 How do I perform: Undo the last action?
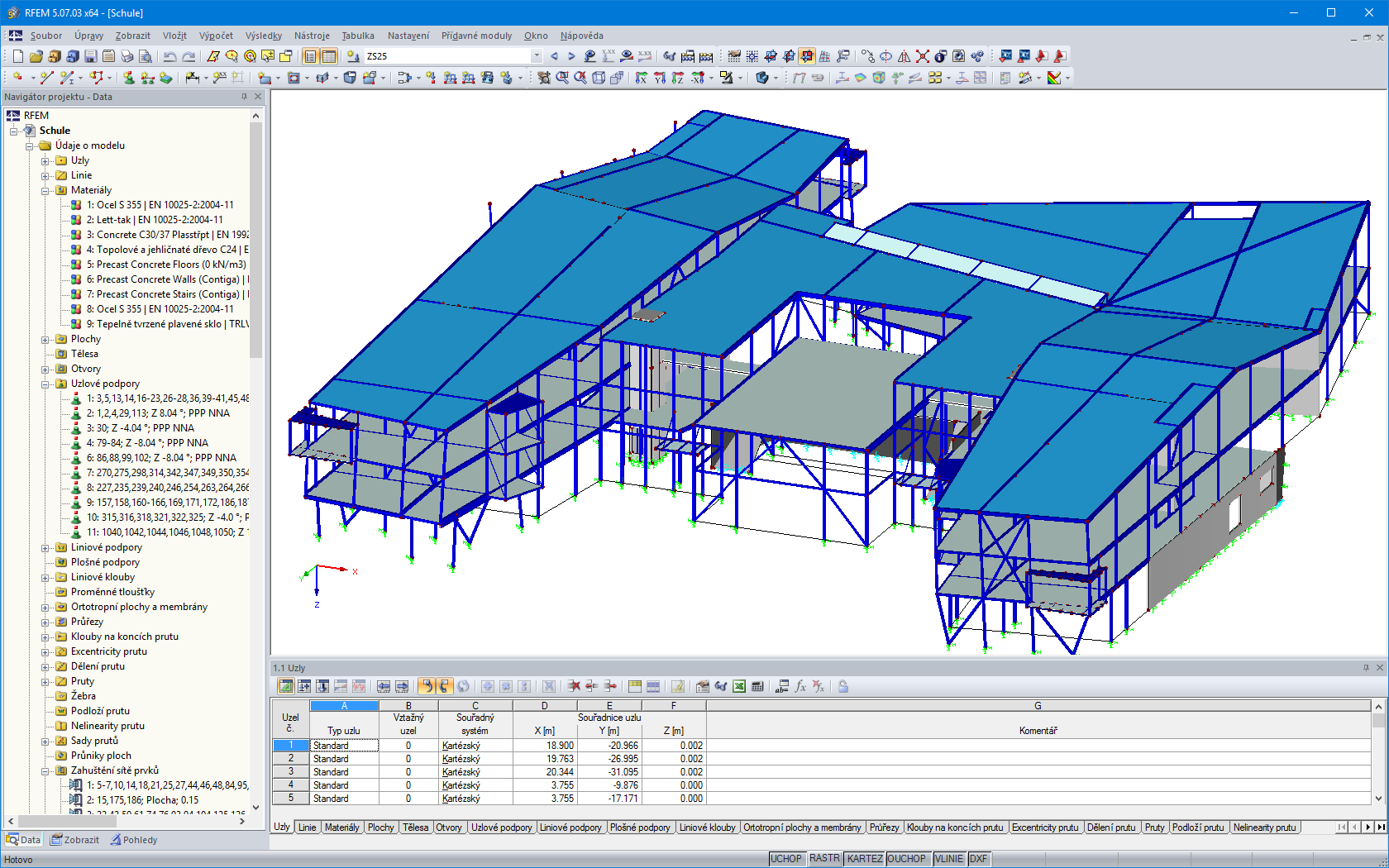click(170, 56)
